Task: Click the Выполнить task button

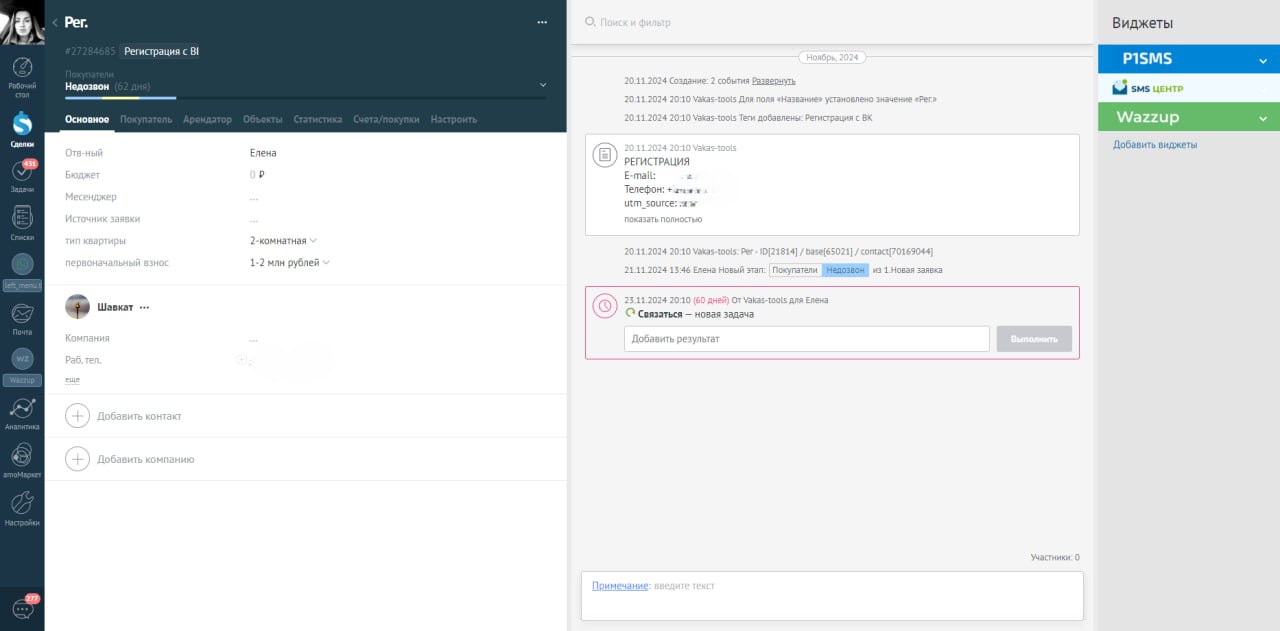Action: pyautogui.click(x=1034, y=339)
